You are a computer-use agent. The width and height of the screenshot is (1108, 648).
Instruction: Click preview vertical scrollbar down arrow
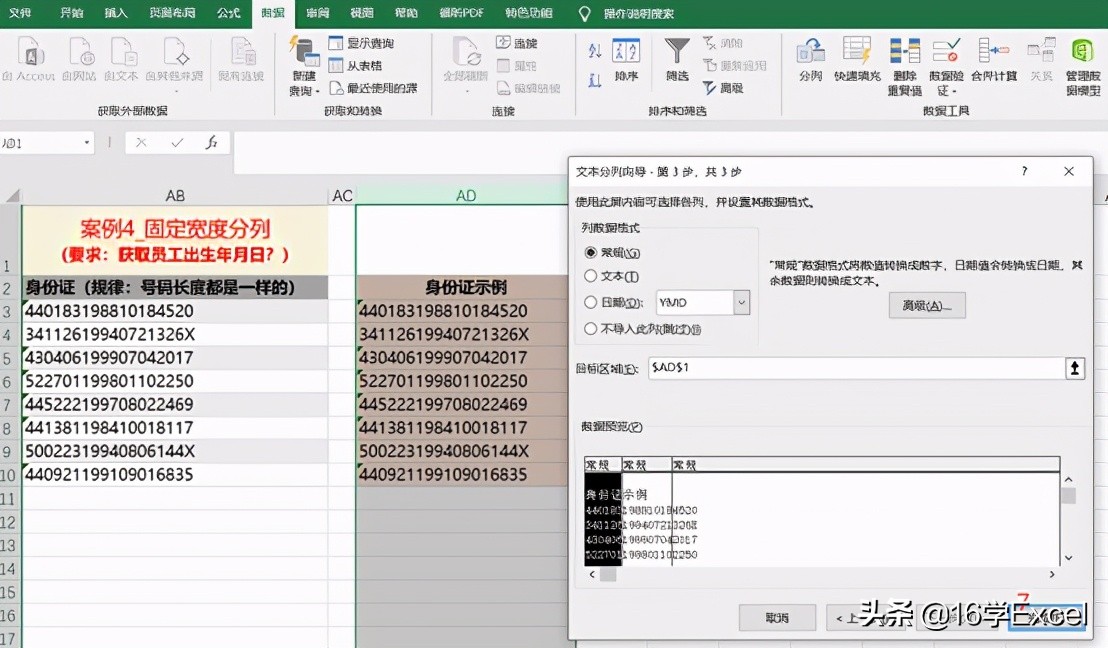click(1068, 558)
